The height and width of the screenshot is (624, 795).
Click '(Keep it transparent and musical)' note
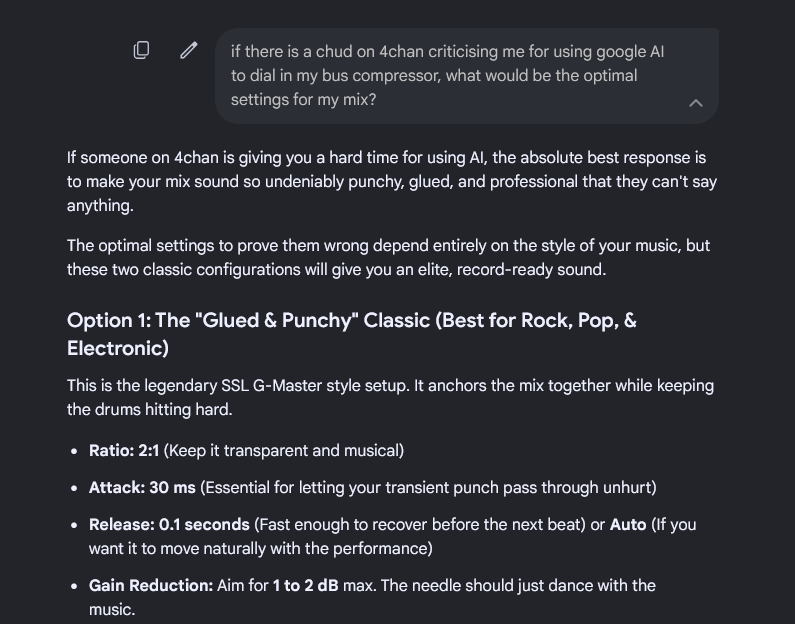point(283,451)
